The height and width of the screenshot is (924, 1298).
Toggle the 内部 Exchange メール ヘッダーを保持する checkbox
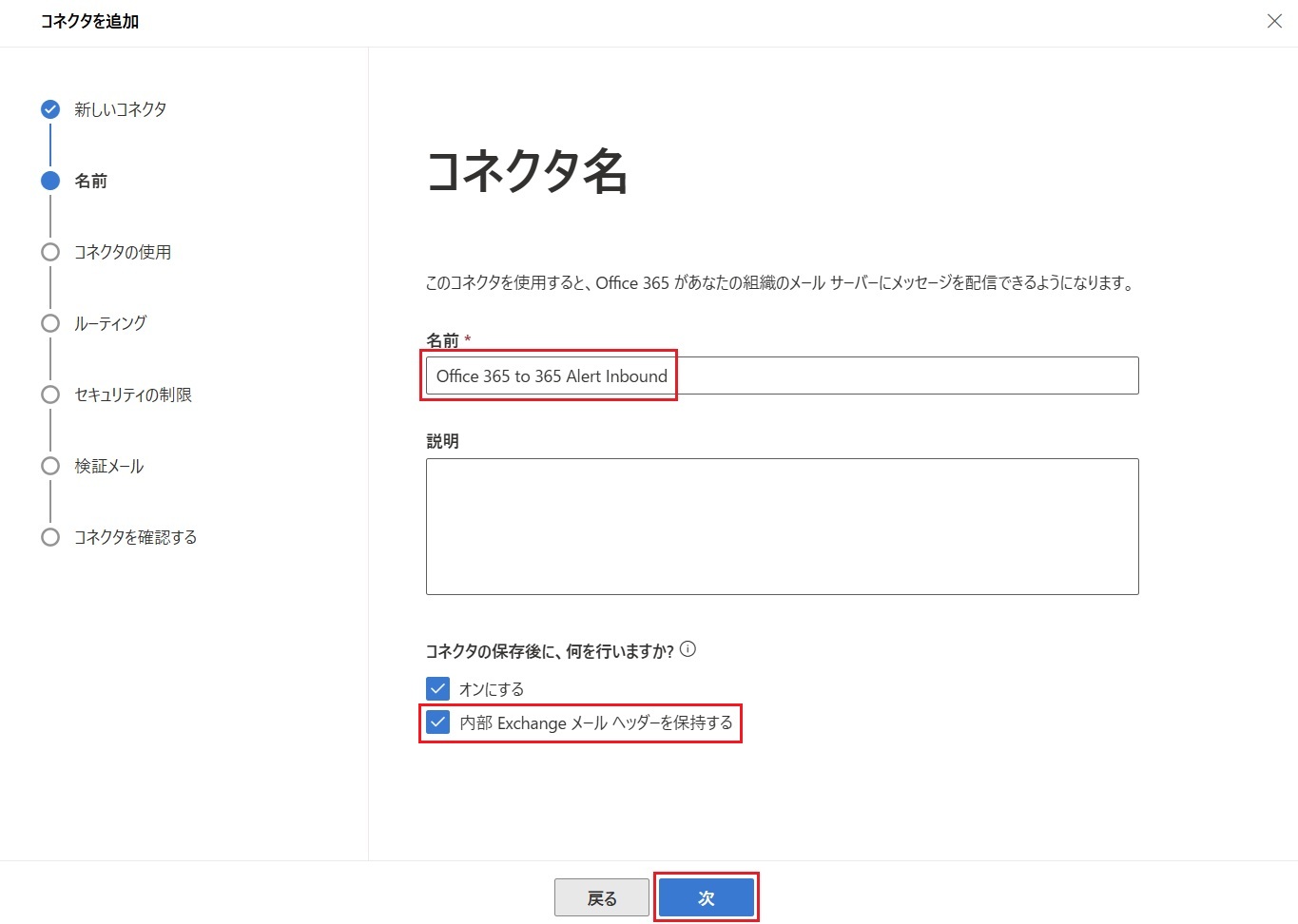[x=437, y=722]
